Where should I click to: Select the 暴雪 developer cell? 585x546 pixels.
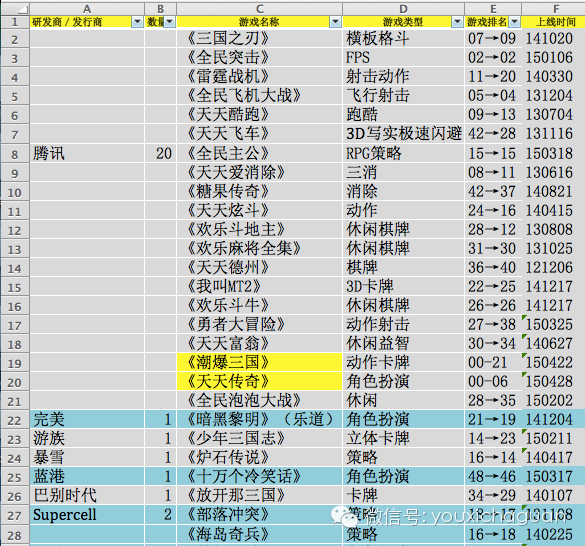tap(87, 458)
